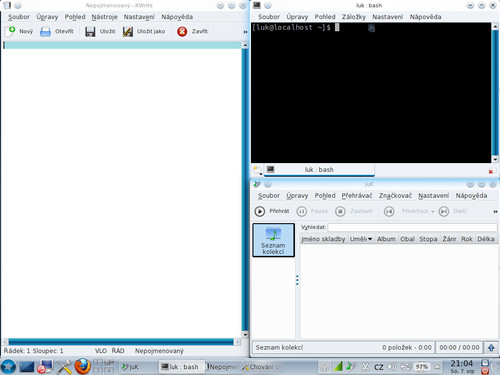Open terminal Záložky menu
This screenshot has width=500, height=375.
click(x=354, y=17)
